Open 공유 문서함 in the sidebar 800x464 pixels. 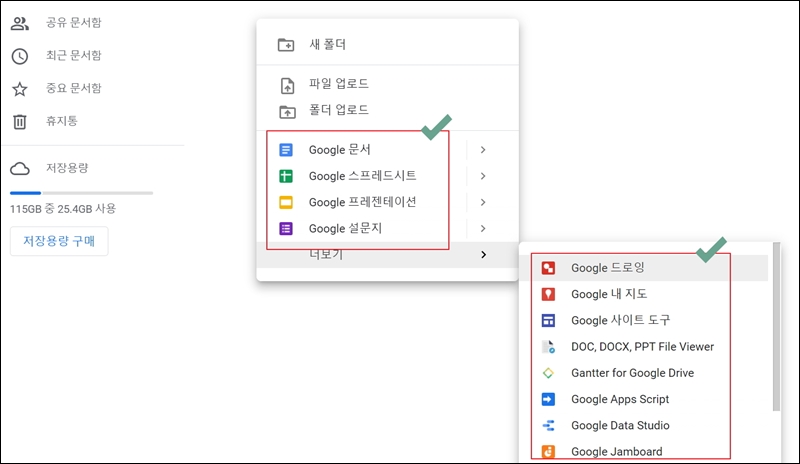point(73,22)
